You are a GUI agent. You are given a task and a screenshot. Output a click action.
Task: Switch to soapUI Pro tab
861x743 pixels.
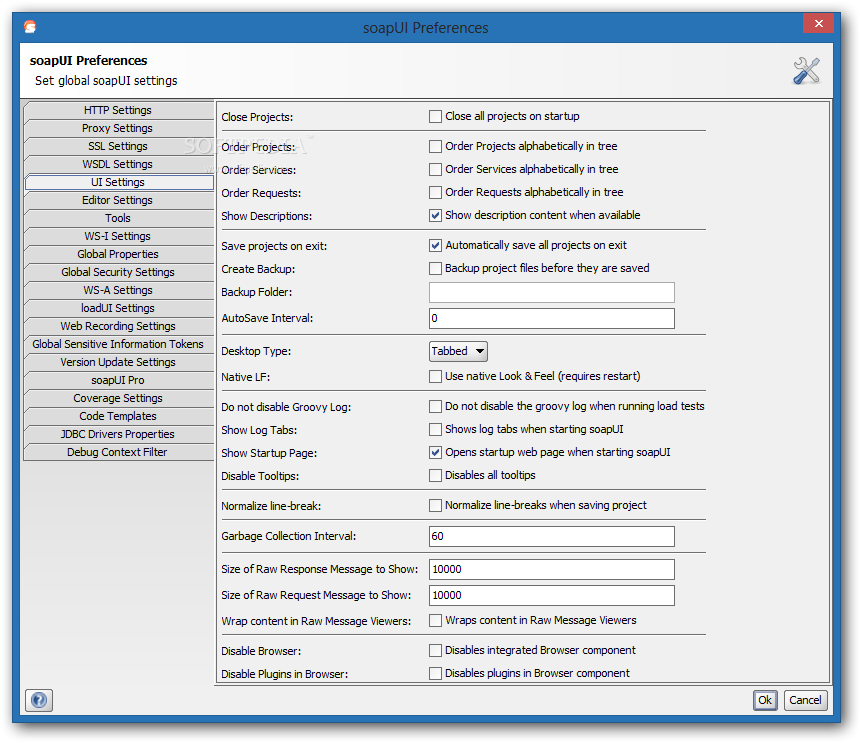click(x=118, y=380)
